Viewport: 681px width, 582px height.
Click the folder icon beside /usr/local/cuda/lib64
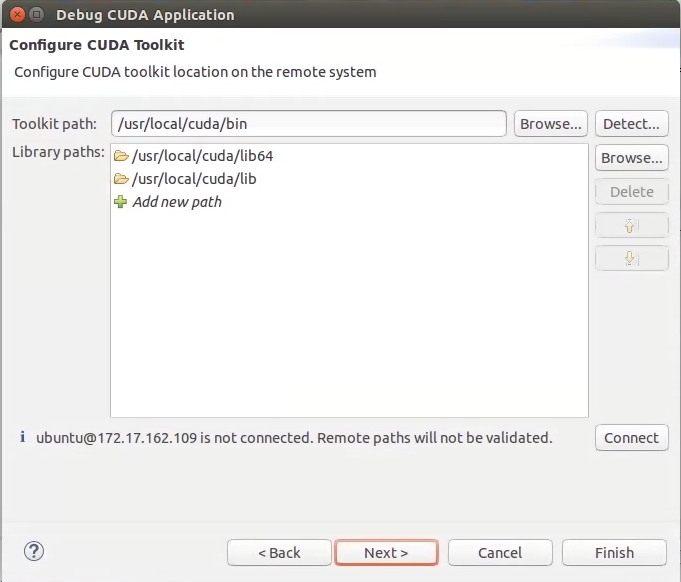(121, 156)
